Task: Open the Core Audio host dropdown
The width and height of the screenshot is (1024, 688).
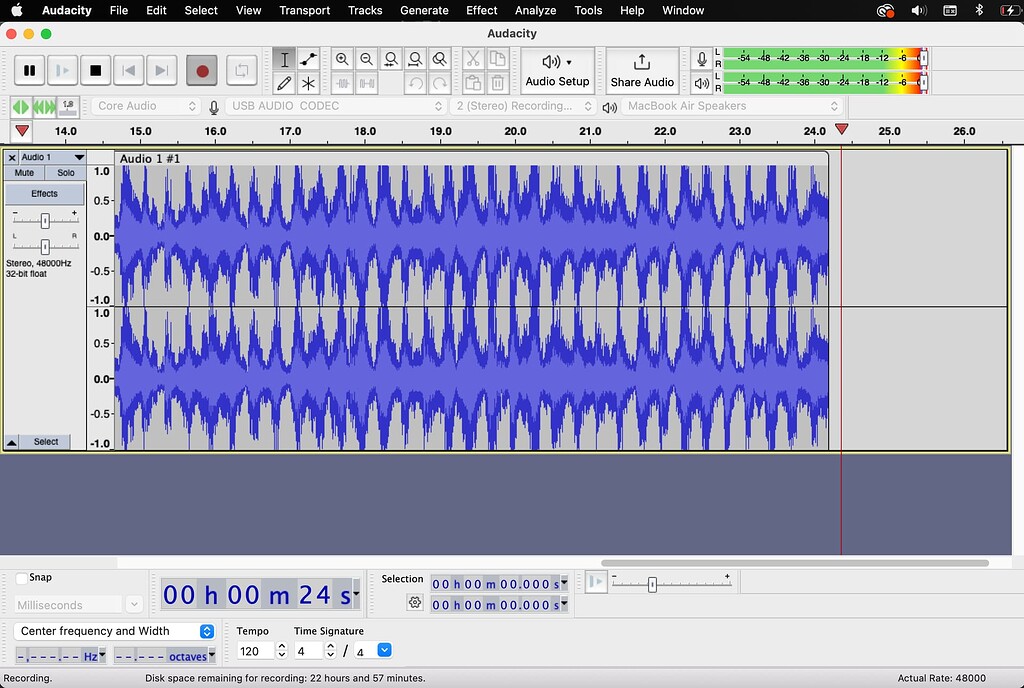Action: tap(145, 105)
